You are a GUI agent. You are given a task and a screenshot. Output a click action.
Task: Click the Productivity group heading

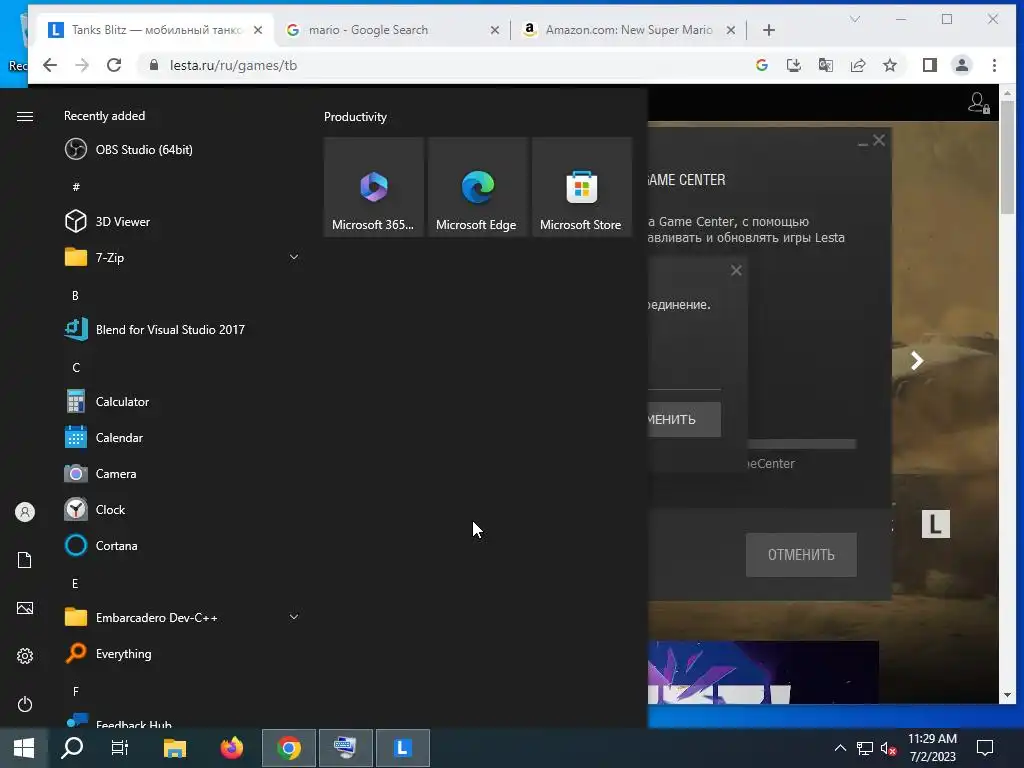[355, 117]
